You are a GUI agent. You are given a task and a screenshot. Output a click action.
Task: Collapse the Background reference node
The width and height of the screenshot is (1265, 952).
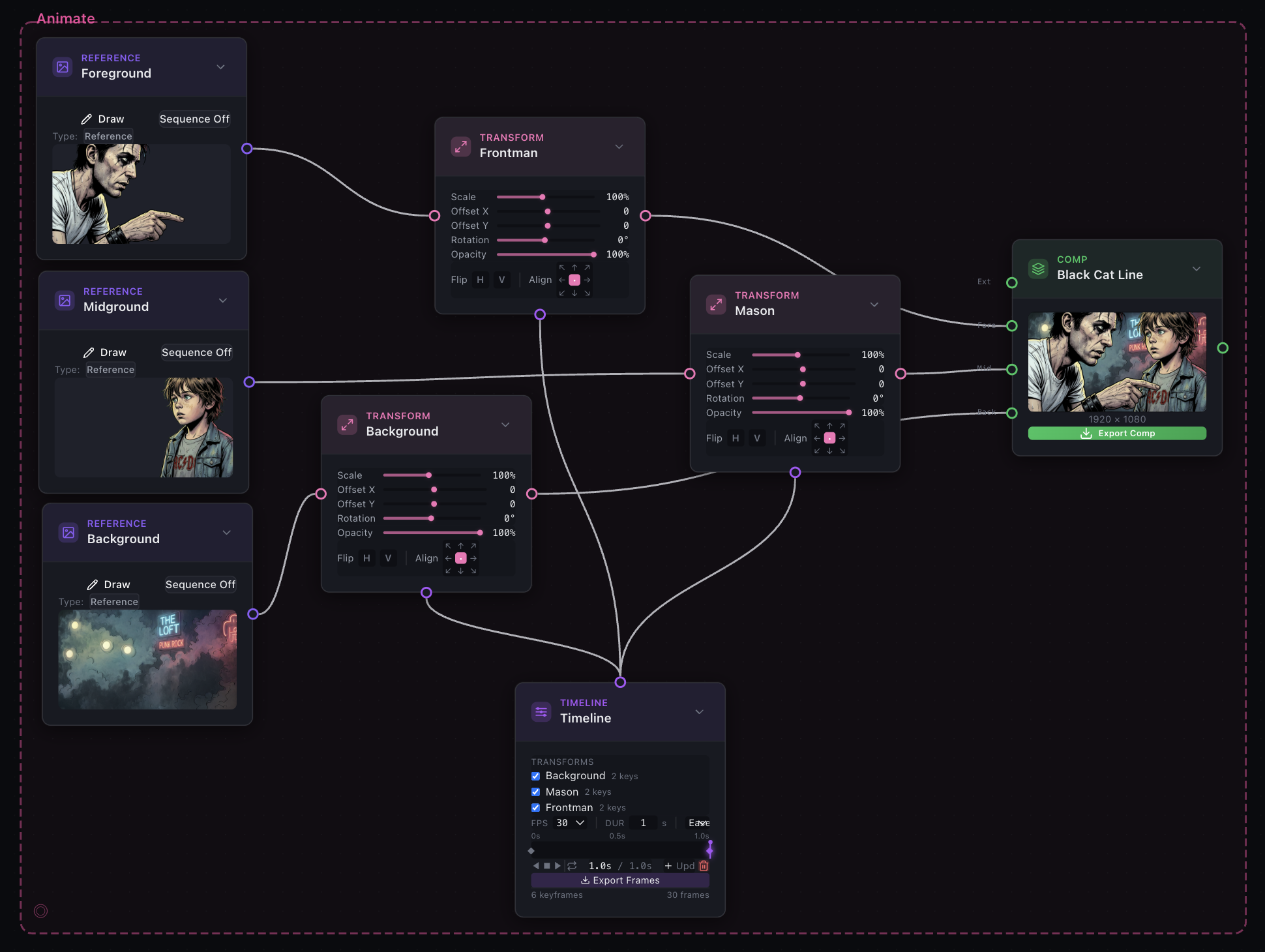(x=226, y=532)
